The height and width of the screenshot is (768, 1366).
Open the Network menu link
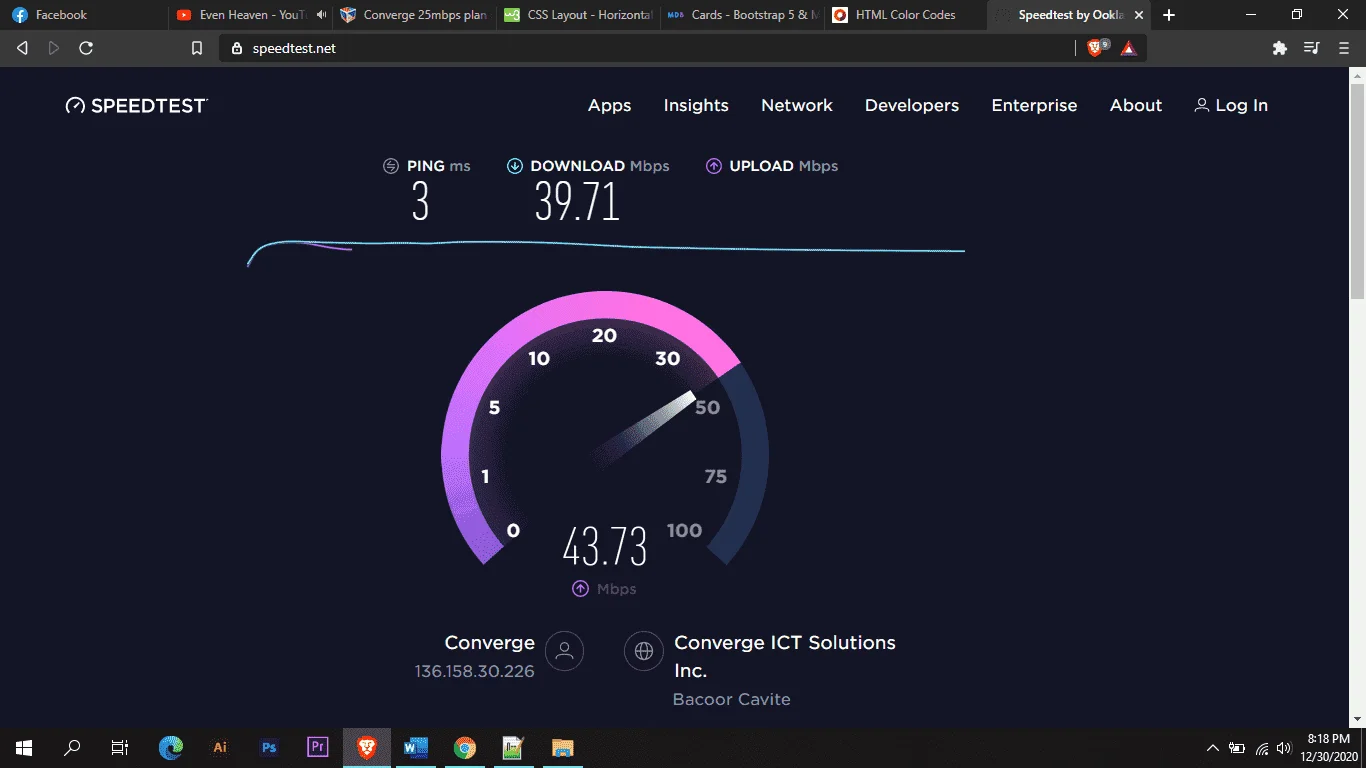pyautogui.click(x=797, y=105)
